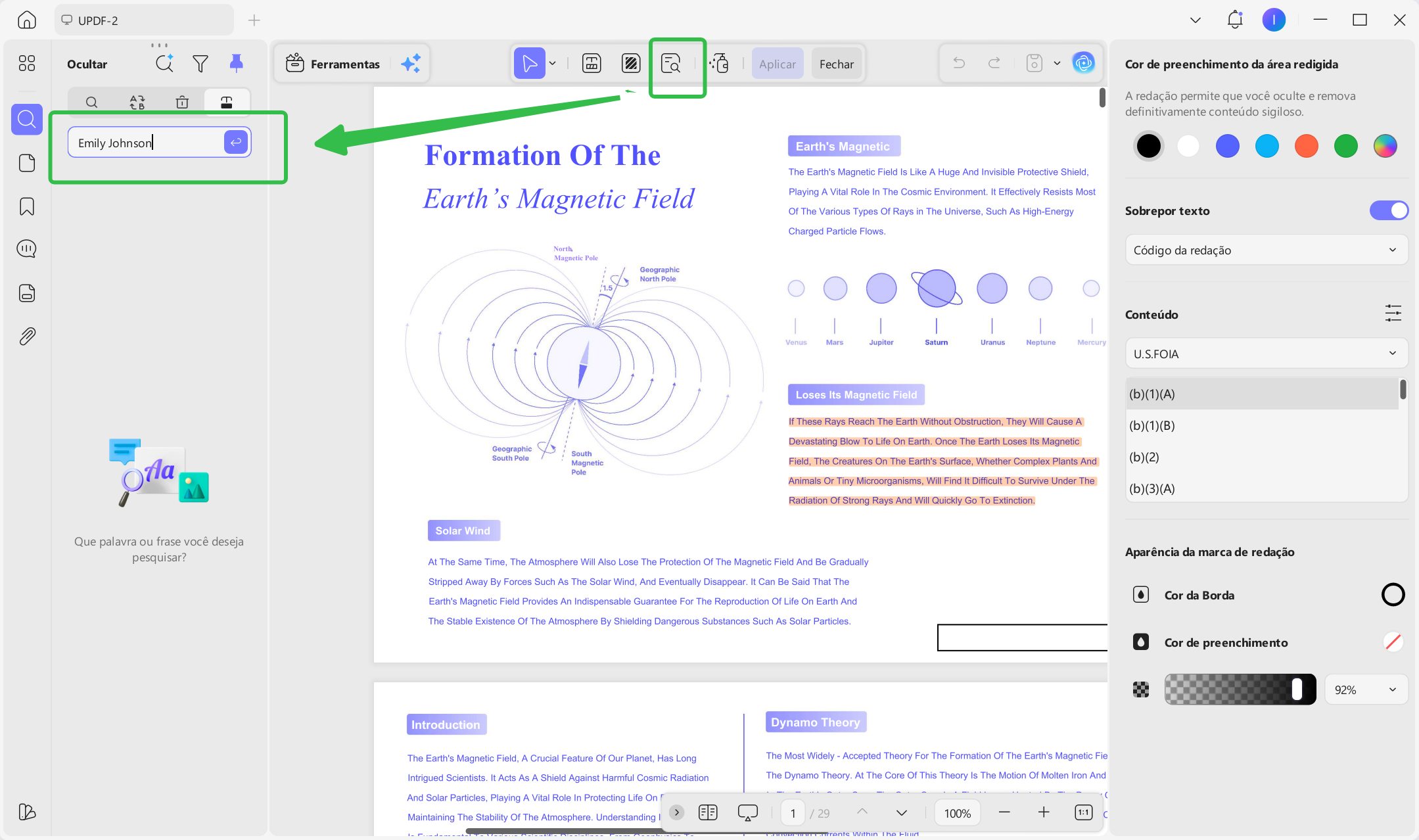Open the Código da redação dropdown
This screenshot has width=1419, height=840.
pos(1267,250)
